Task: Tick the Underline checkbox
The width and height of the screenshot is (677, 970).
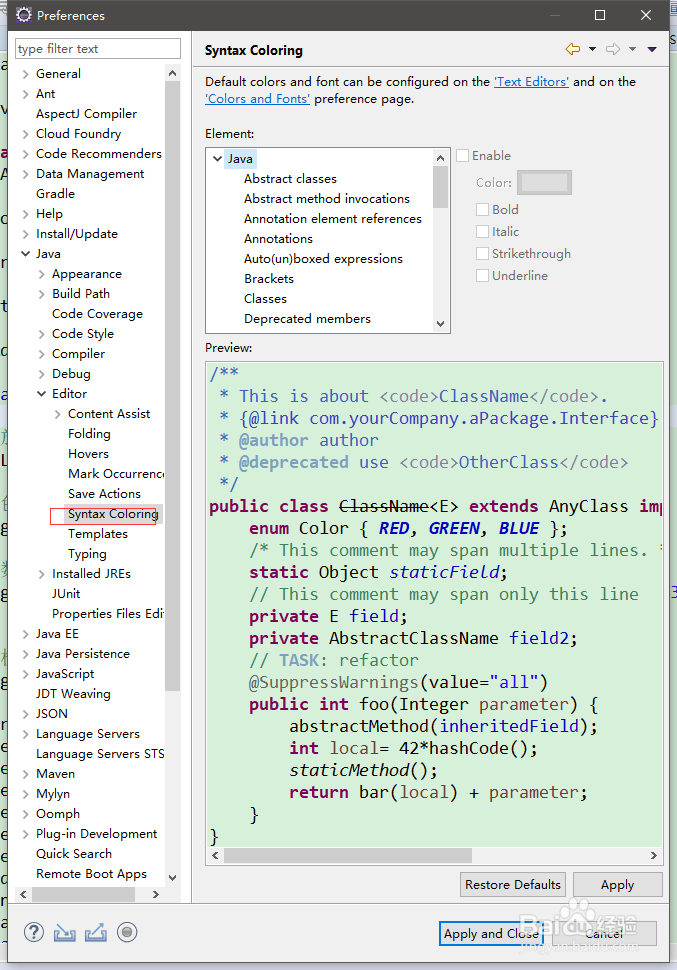Action: pos(482,275)
